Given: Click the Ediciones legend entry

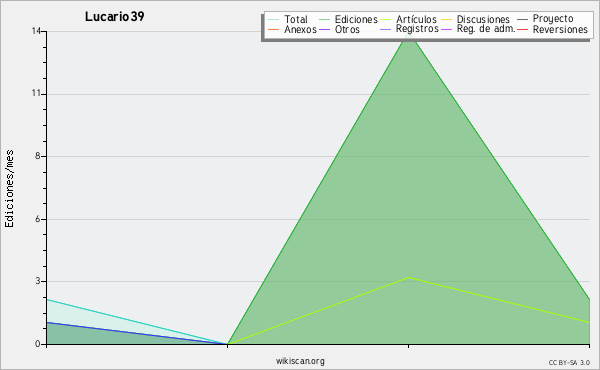Looking at the screenshot, I should click(348, 19).
